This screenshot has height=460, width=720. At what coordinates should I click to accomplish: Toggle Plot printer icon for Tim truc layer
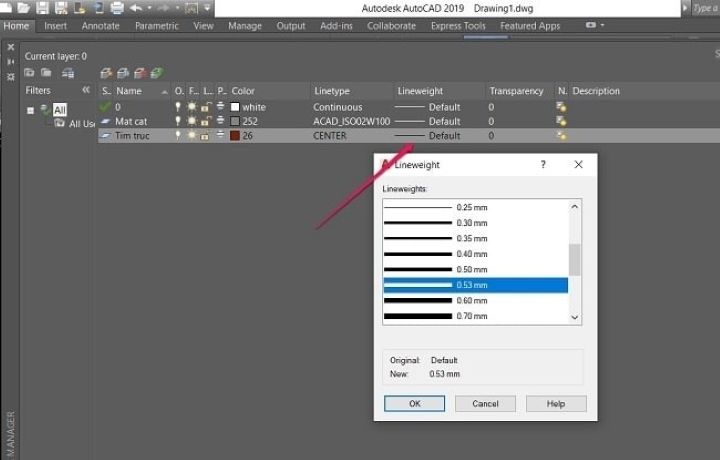(x=221, y=135)
